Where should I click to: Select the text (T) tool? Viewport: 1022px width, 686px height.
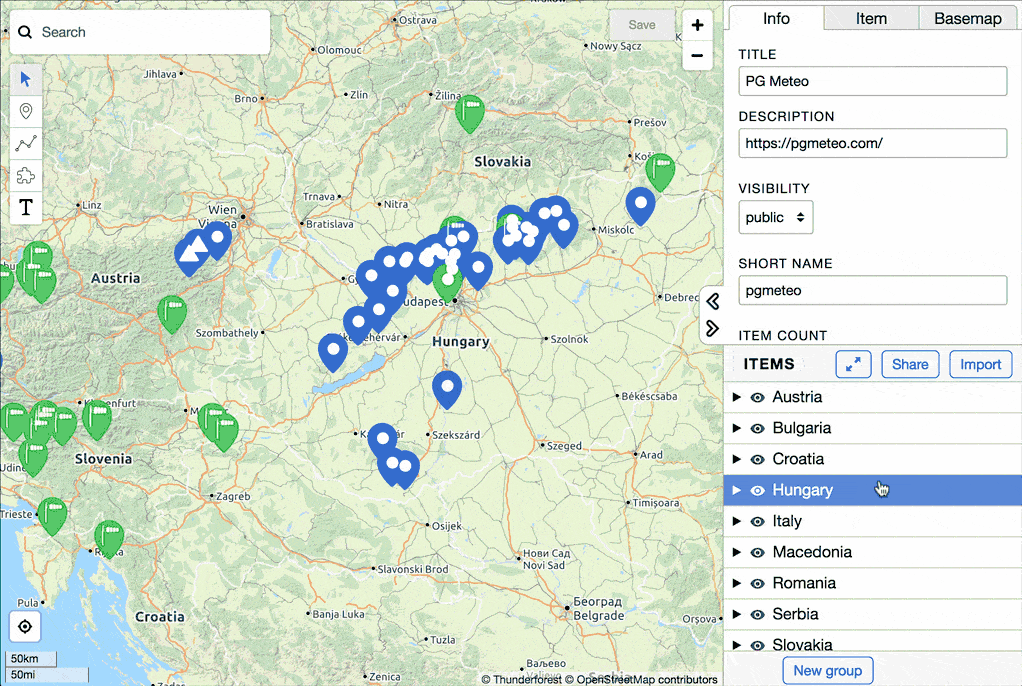coord(25,207)
